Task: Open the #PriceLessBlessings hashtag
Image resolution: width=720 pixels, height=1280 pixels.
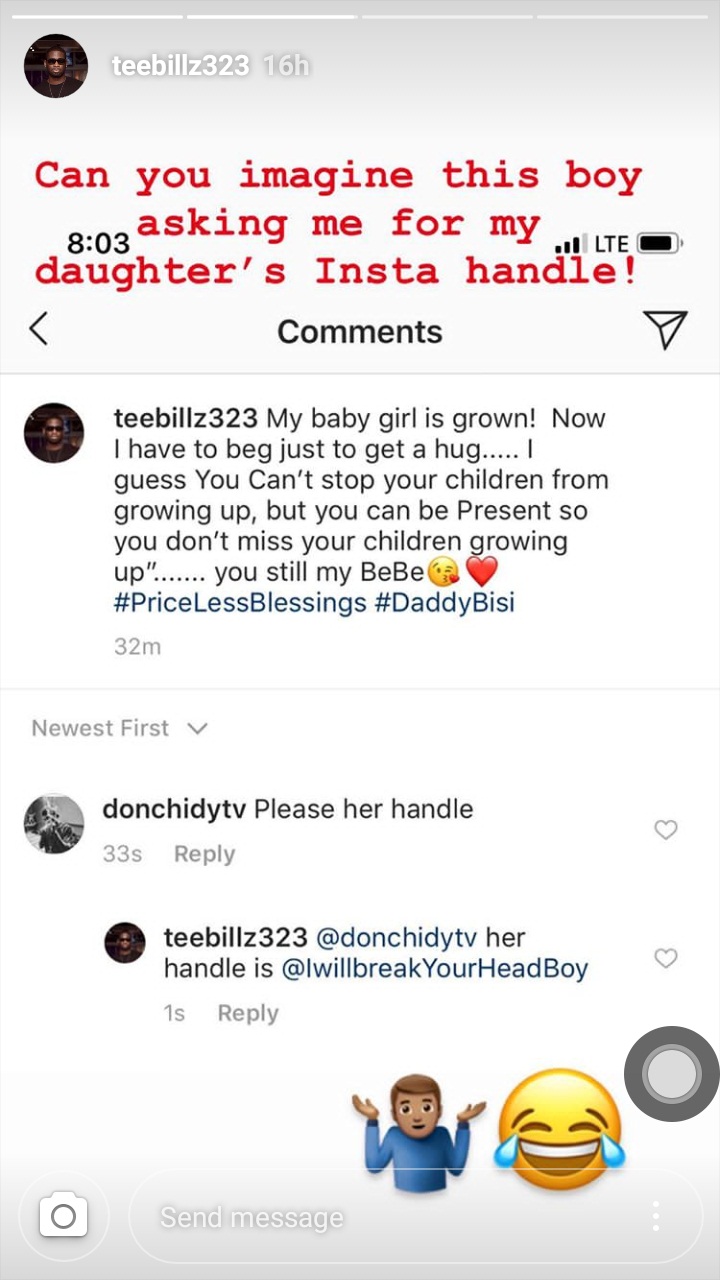Action: [x=240, y=604]
